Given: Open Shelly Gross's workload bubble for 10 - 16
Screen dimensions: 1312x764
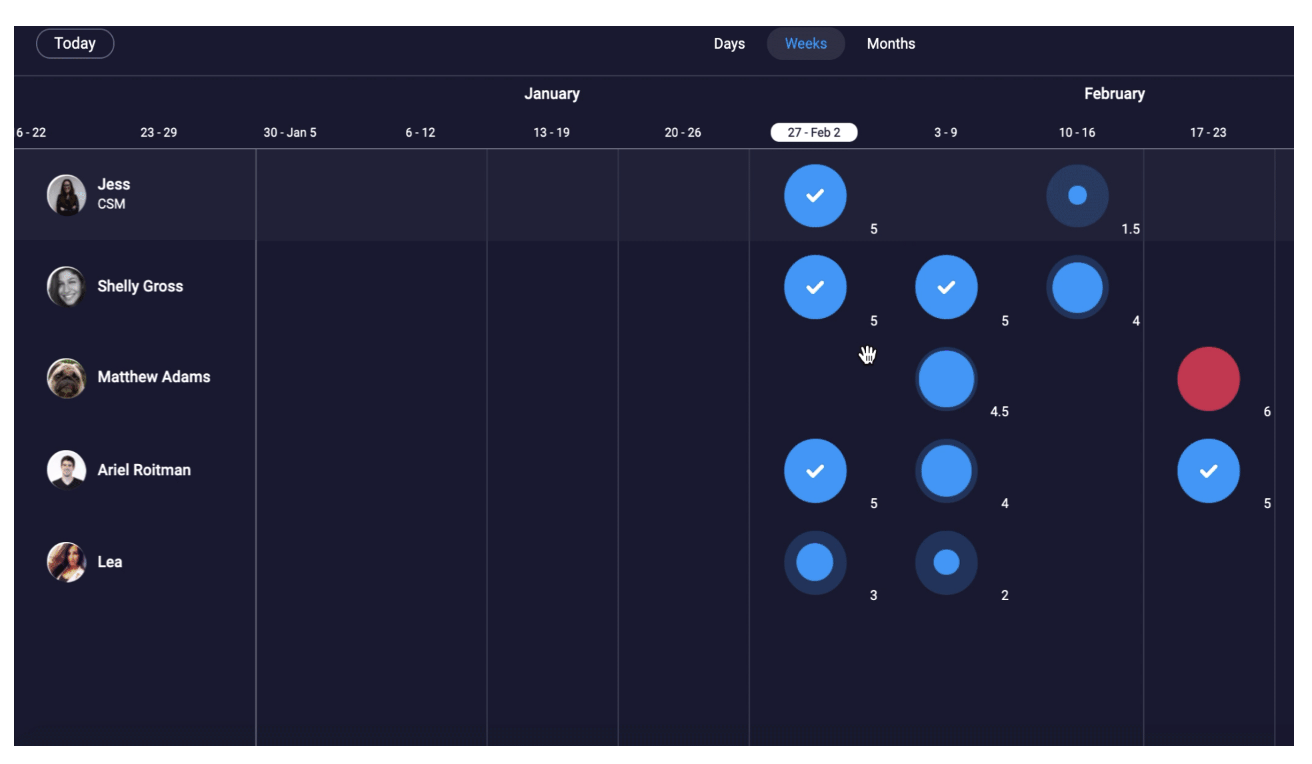Looking at the screenshot, I should coord(1077,287).
